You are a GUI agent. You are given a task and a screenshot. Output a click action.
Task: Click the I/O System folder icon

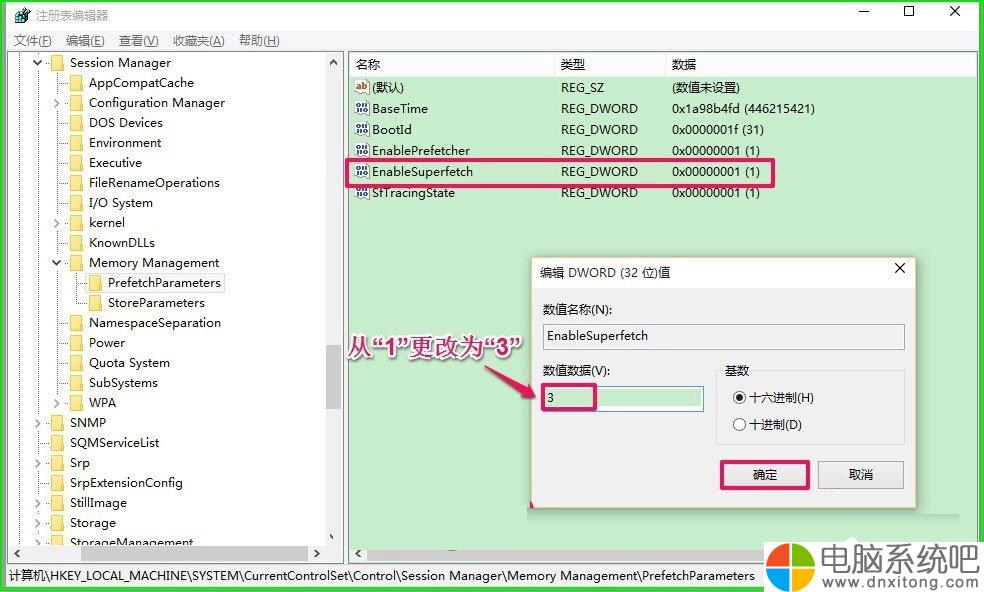click(76, 203)
